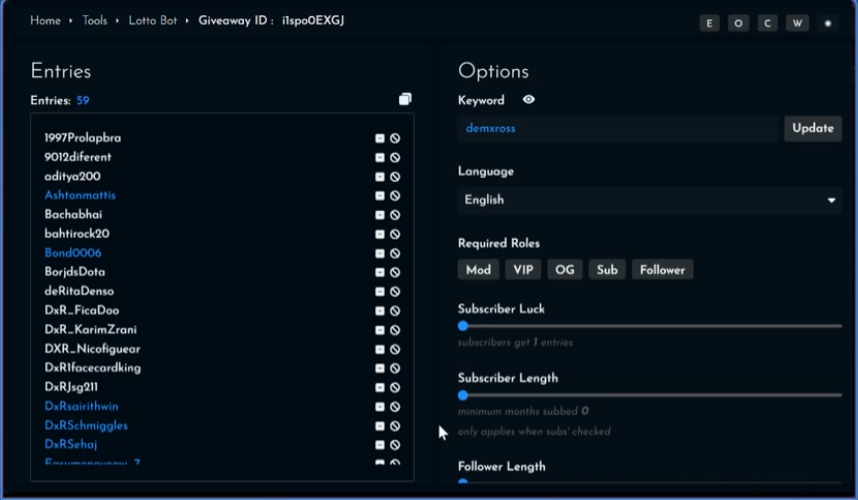Ban user DxR_KarimZrani with block icon
The image size is (858, 500).
395,330
